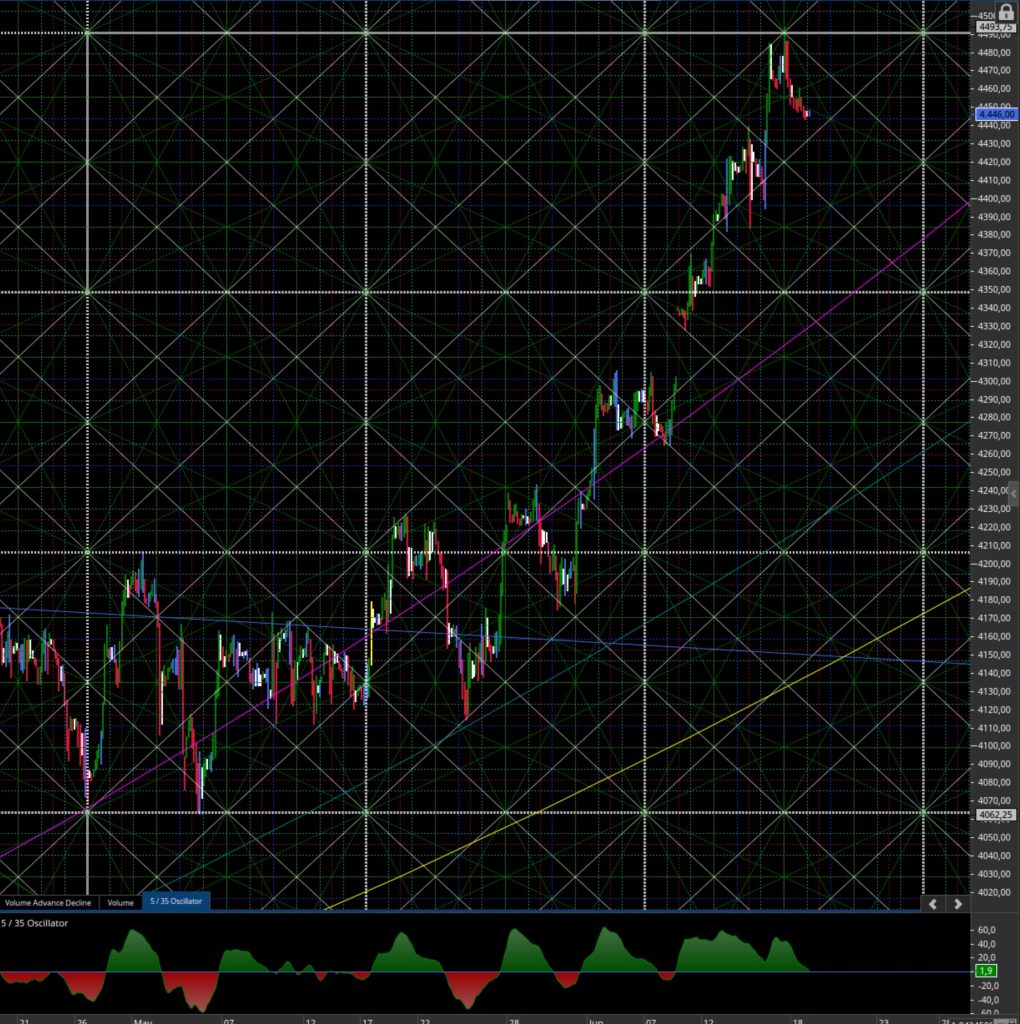Image resolution: width=1020 pixels, height=1024 pixels.
Task: Click the 4493,75 price marker label
Action: [x=995, y=27]
